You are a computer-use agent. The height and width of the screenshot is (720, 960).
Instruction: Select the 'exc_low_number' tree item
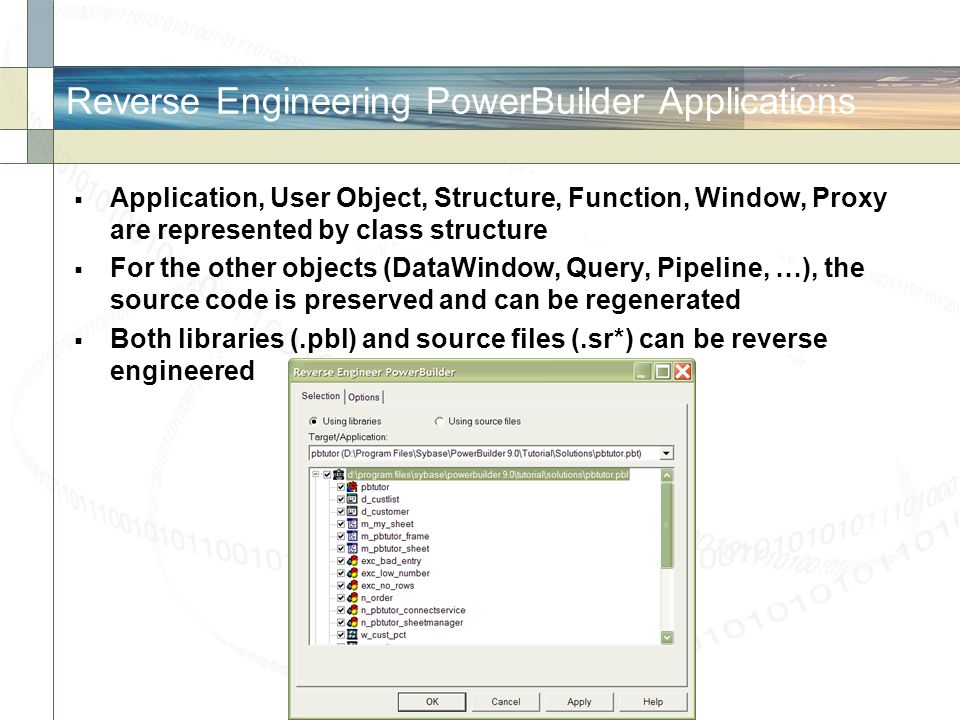[395, 573]
